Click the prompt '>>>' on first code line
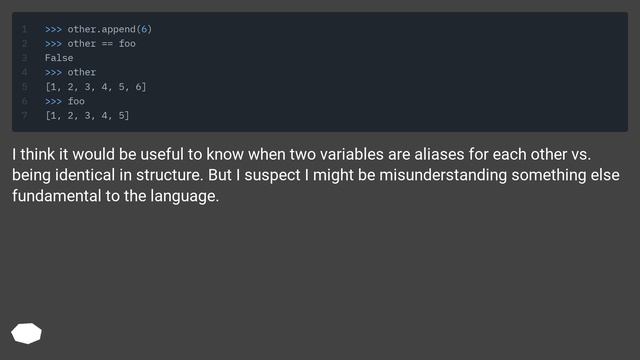This screenshot has width=640, height=360. click(53, 29)
